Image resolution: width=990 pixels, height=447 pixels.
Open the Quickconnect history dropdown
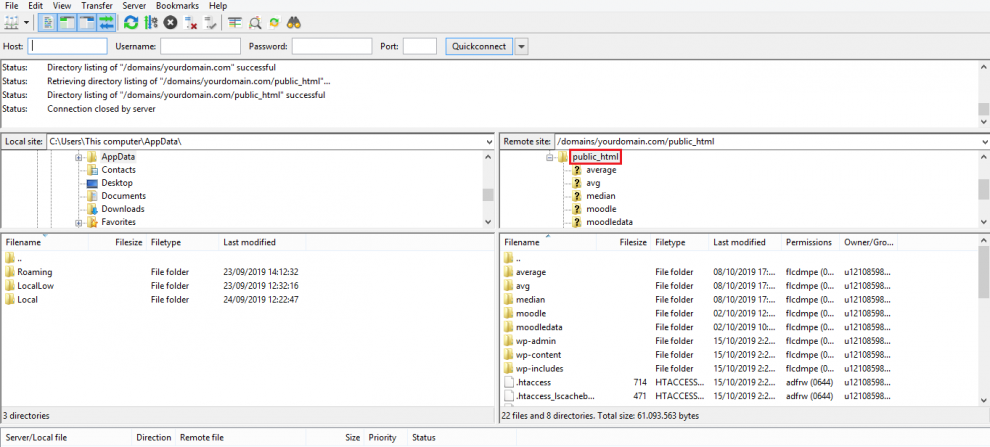click(x=522, y=46)
